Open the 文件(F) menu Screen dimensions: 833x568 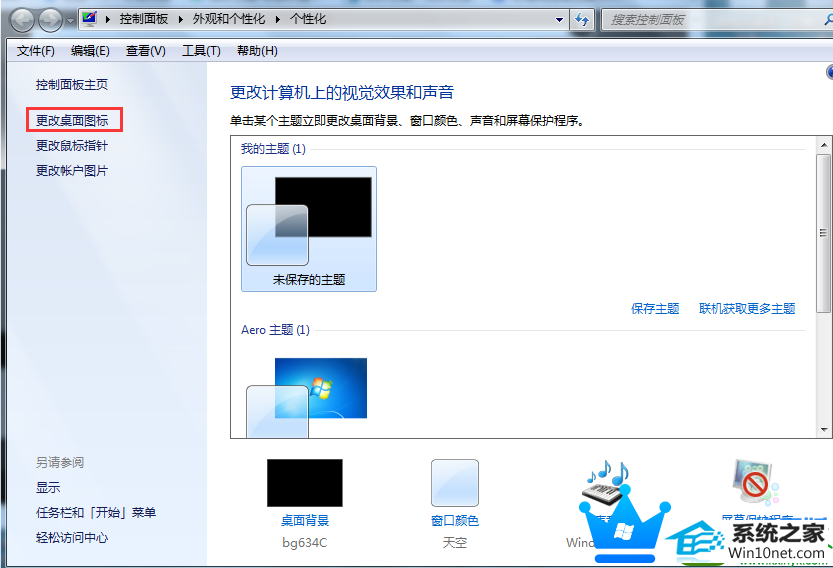click(36, 51)
